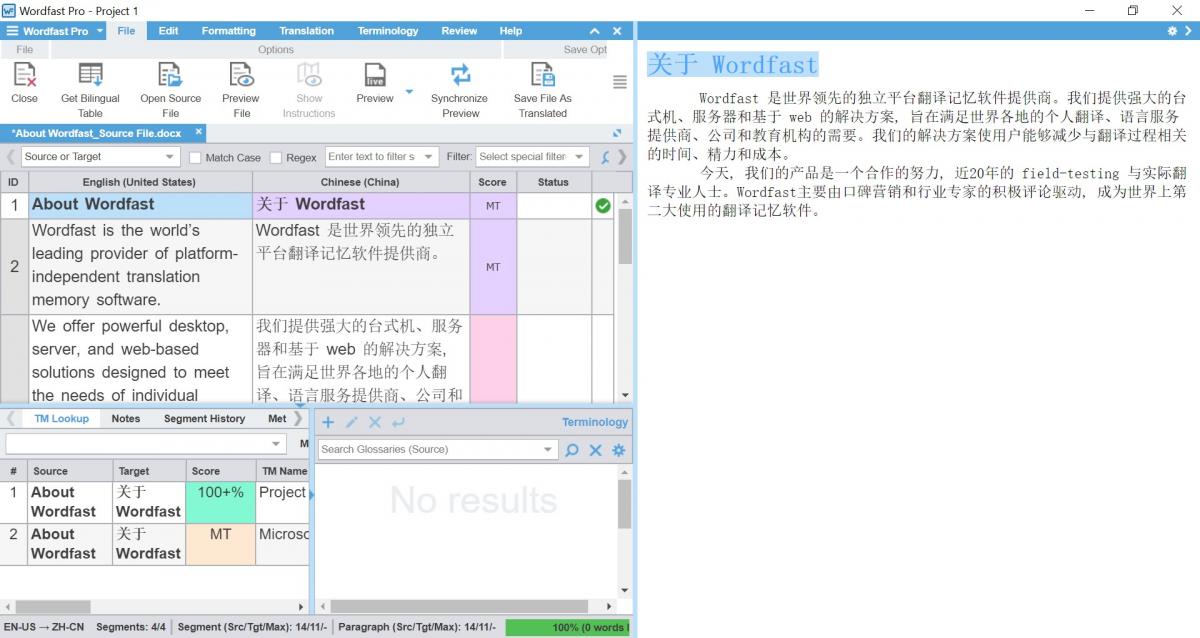Enable the Regex checkbox
This screenshot has width=1200, height=638.
[276, 157]
